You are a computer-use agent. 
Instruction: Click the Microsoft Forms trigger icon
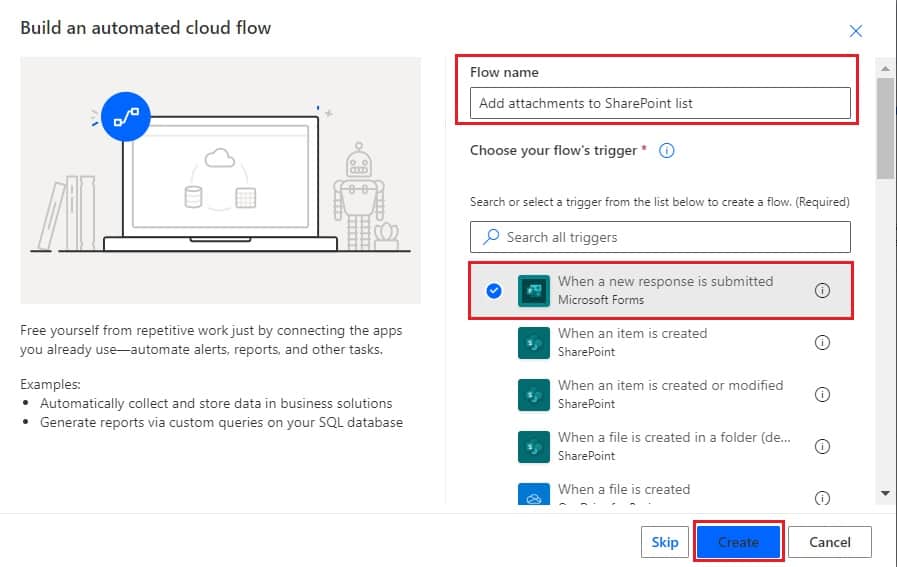534,291
